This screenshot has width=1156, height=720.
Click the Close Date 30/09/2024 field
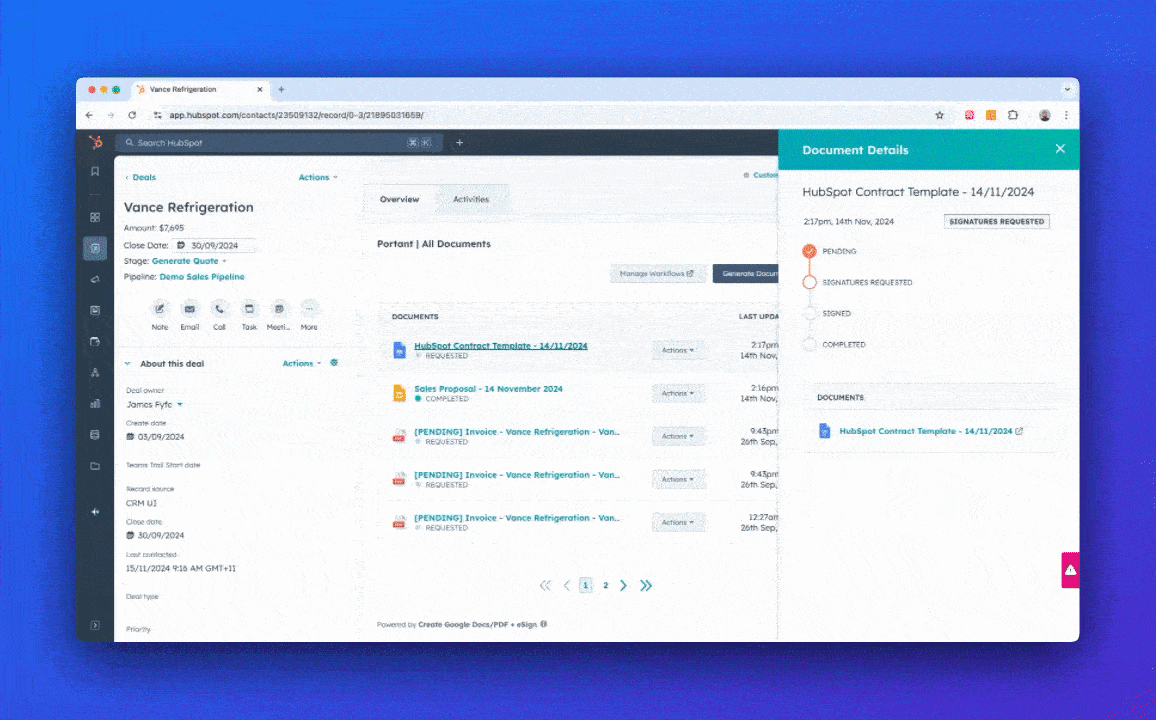(215, 245)
